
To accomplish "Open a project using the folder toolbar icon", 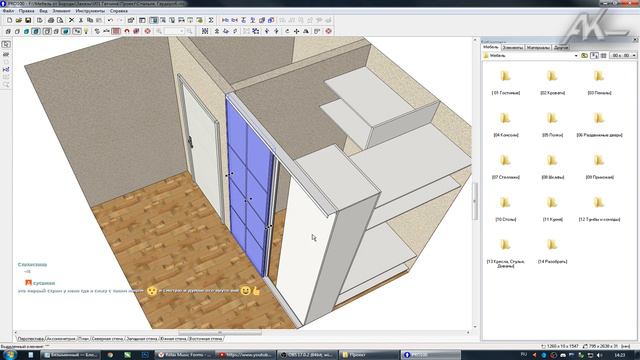I will click(x=19, y=20).
